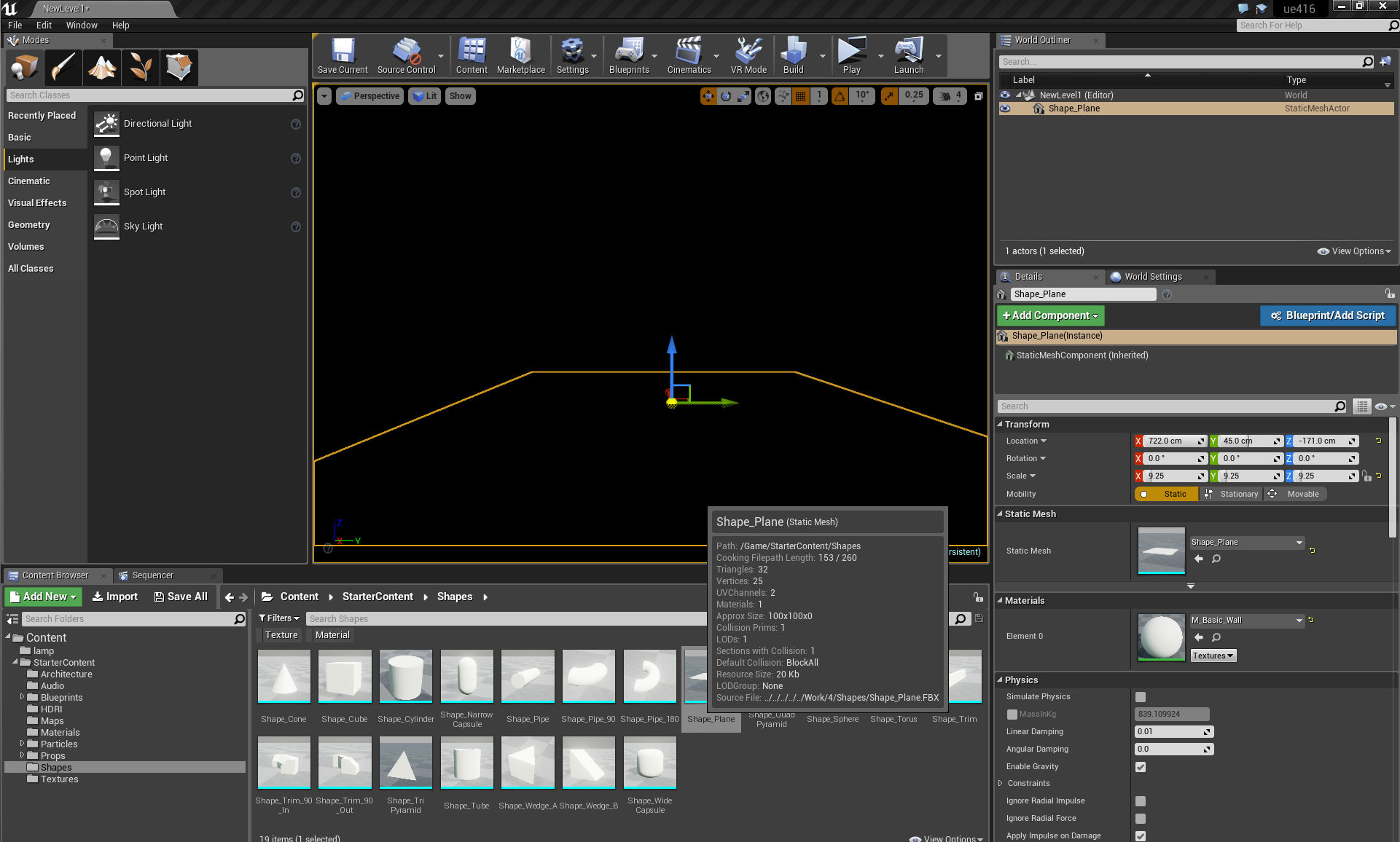Open the Static Mesh Shape_Plane dropdown
This screenshot has height=842, width=1400.
tap(1247, 543)
